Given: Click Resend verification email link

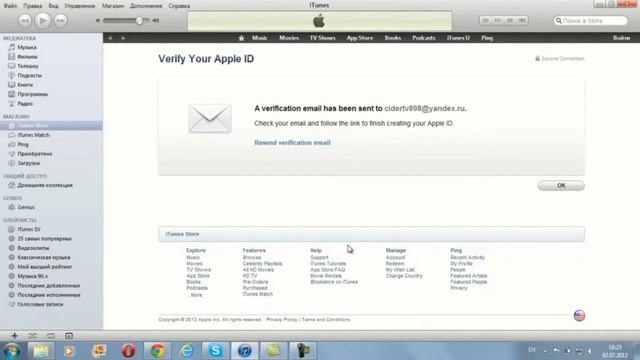Looking at the screenshot, I should click(x=292, y=143).
